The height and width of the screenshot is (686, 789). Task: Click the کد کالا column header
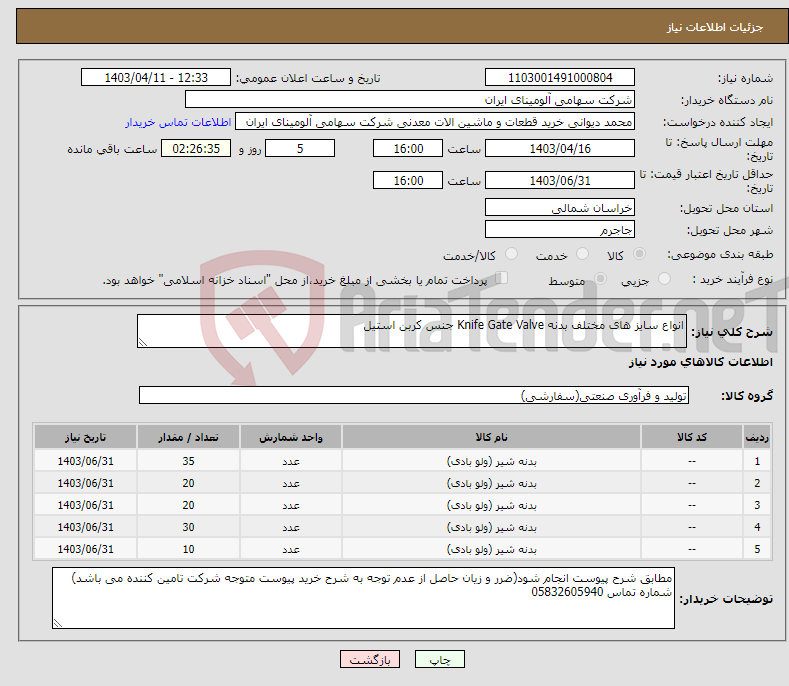click(692, 437)
